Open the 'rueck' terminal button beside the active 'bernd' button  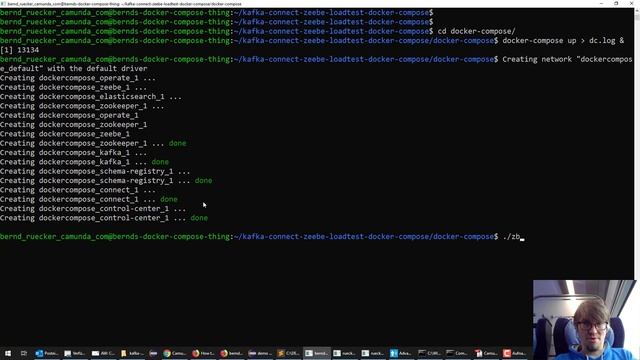pyautogui.click(x=344, y=353)
